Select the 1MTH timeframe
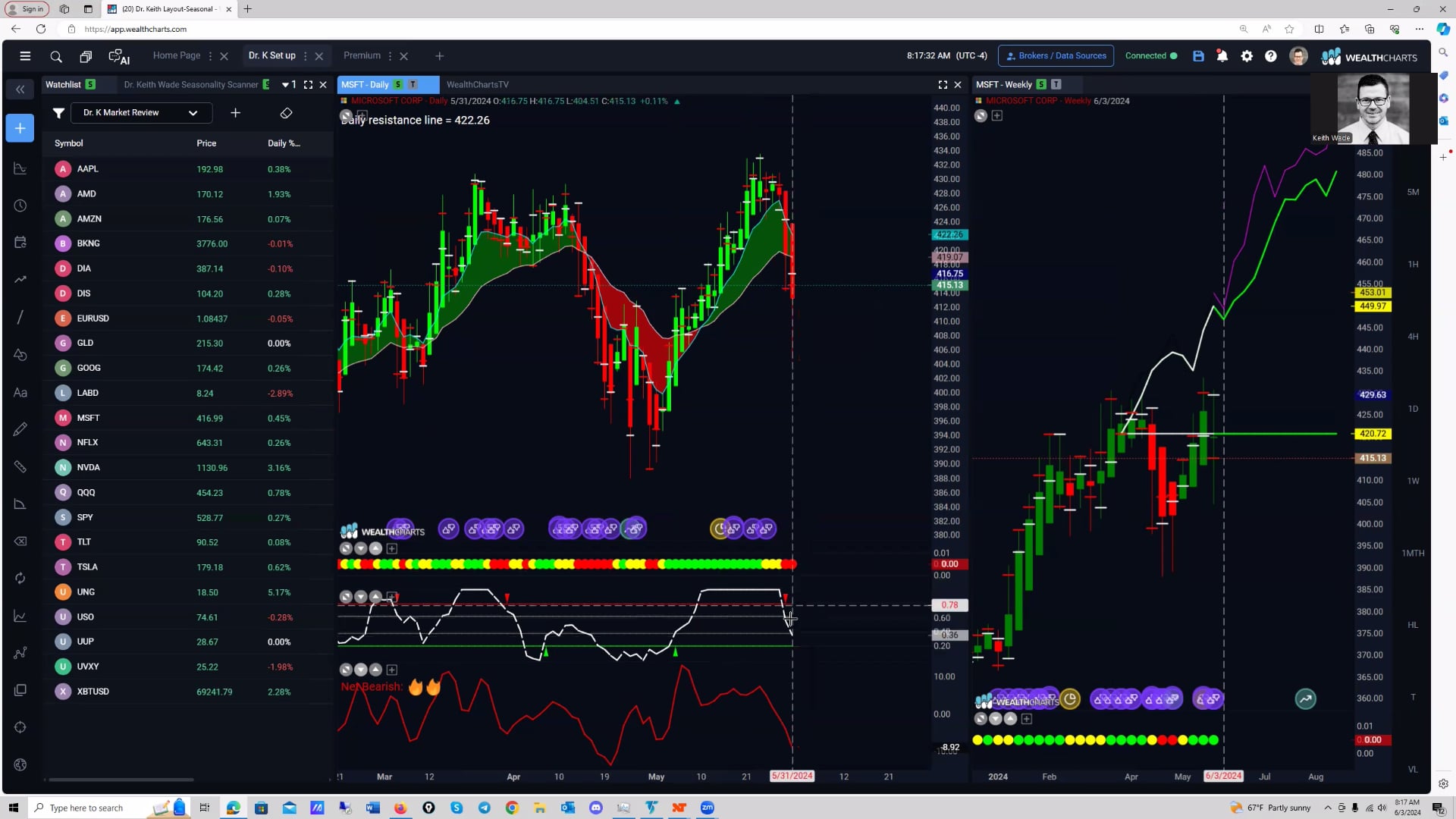The width and height of the screenshot is (1456, 819). click(1413, 553)
